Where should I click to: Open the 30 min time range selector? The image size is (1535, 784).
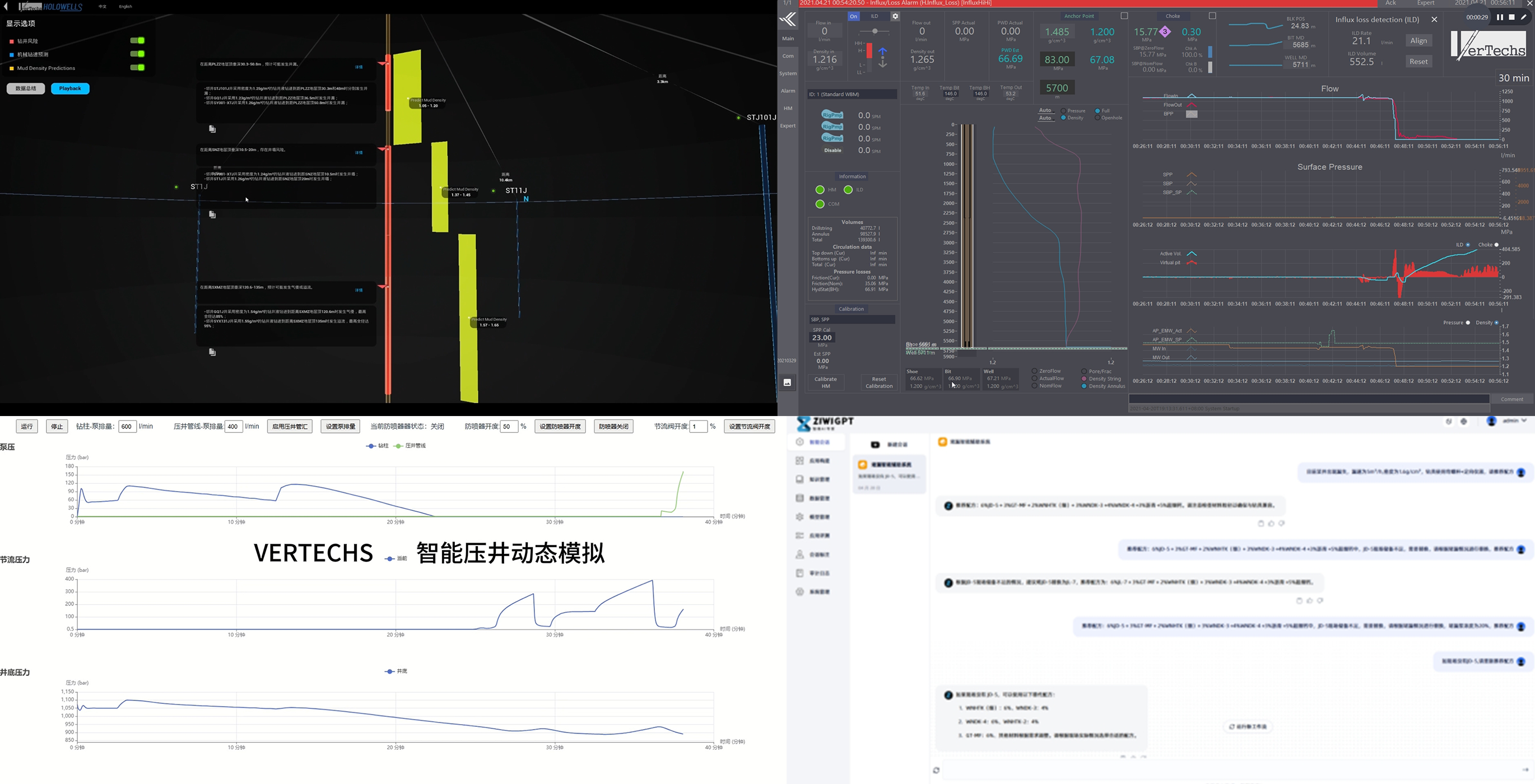pyautogui.click(x=1514, y=78)
